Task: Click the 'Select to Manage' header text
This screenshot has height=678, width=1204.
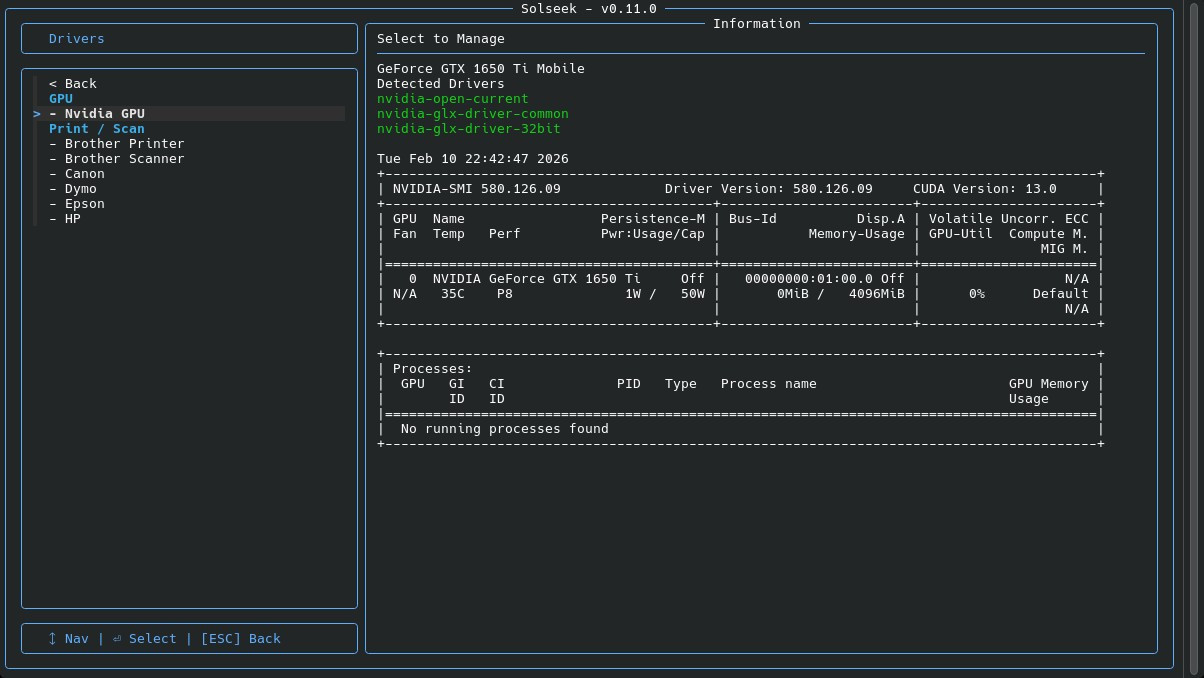Action: tap(440, 39)
